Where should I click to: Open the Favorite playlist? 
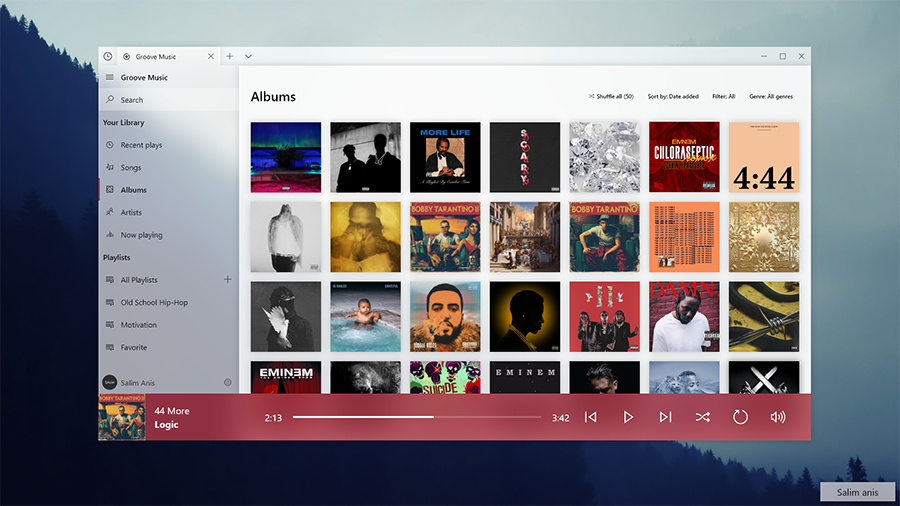[x=169, y=347]
